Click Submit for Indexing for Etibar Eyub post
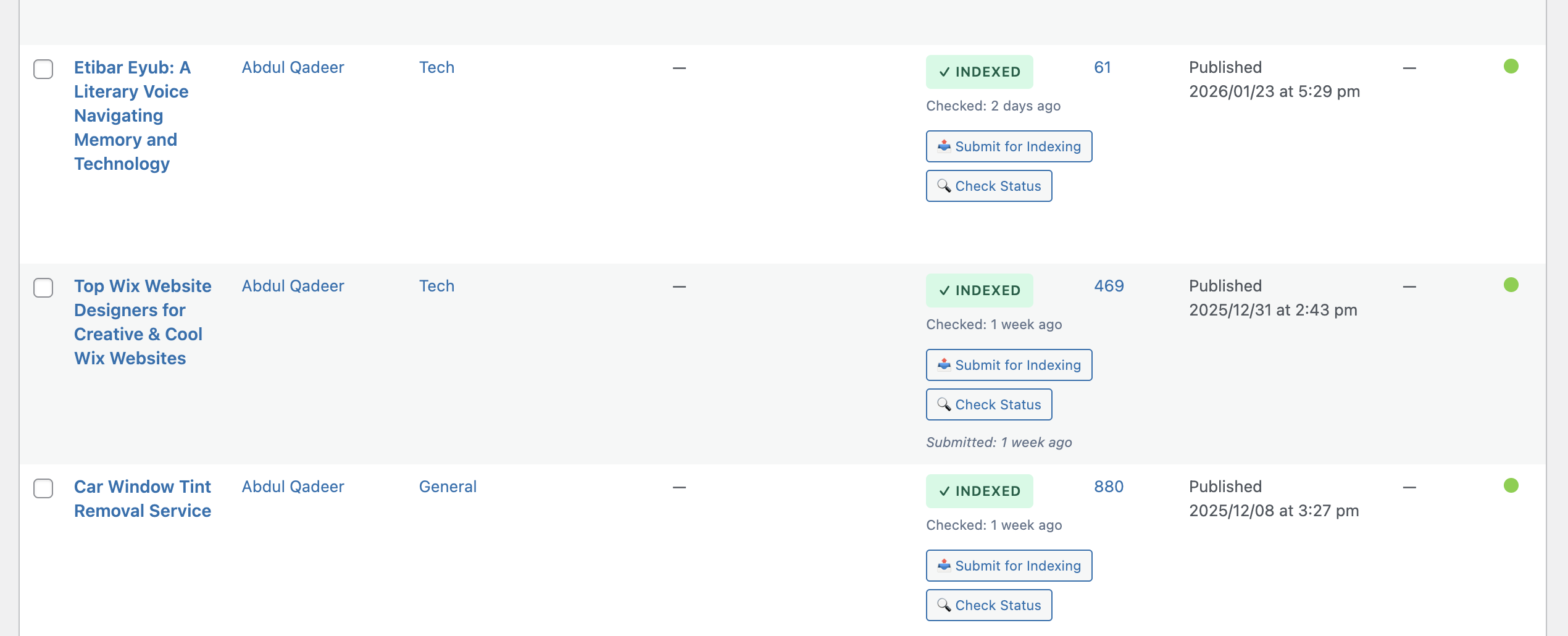This screenshot has width=1568, height=636. coord(1009,146)
